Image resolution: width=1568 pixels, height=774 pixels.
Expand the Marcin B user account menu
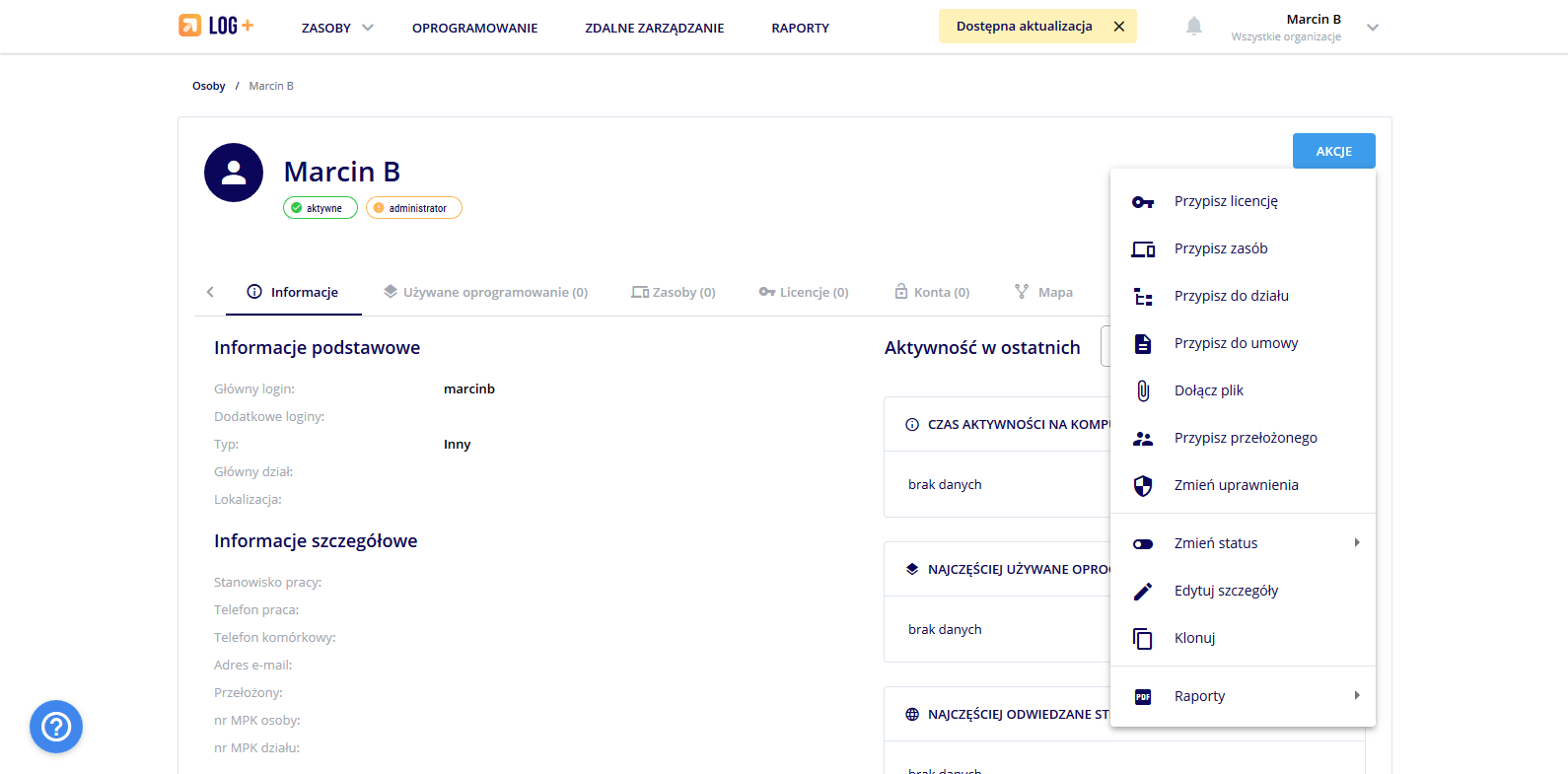[1372, 28]
